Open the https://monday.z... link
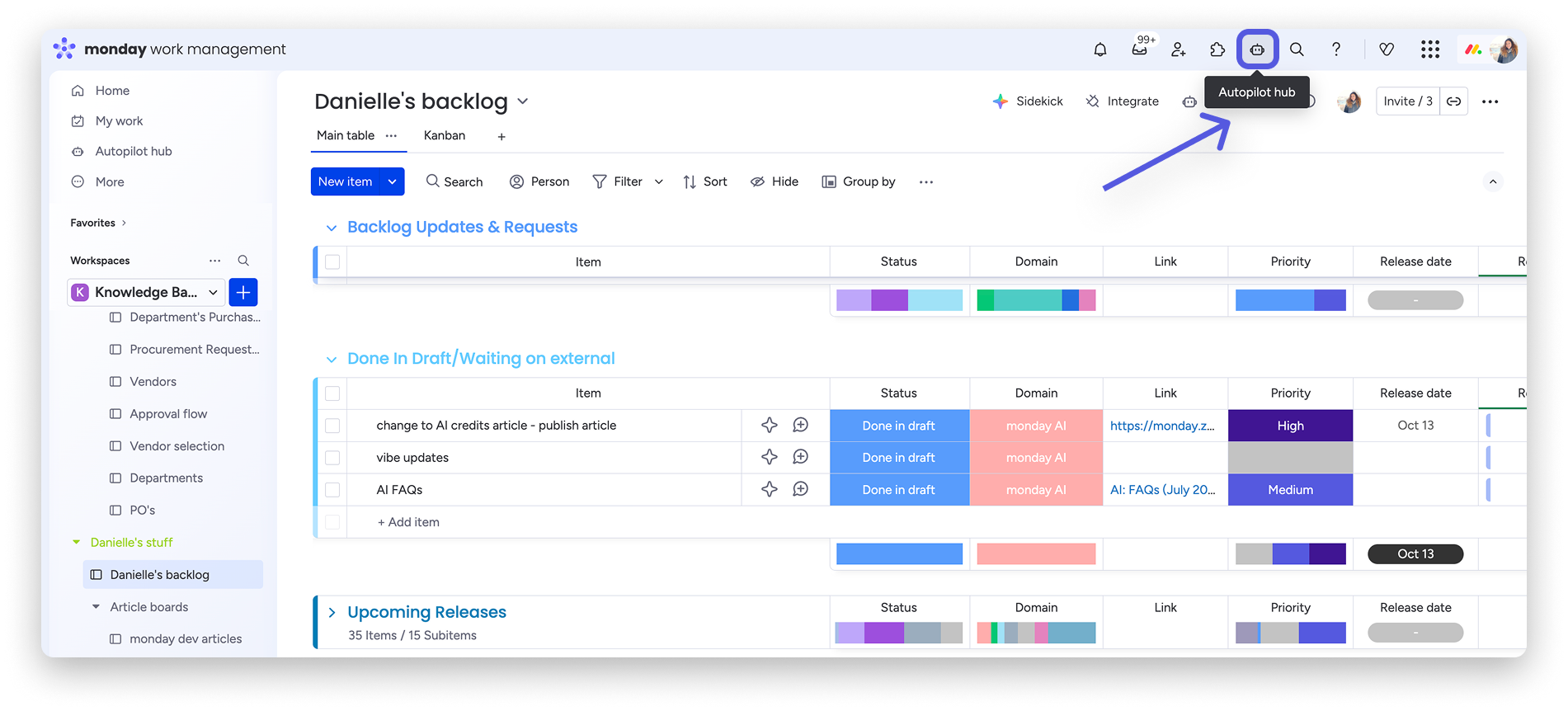Viewport: 1568px width, 711px height. [x=1162, y=426]
